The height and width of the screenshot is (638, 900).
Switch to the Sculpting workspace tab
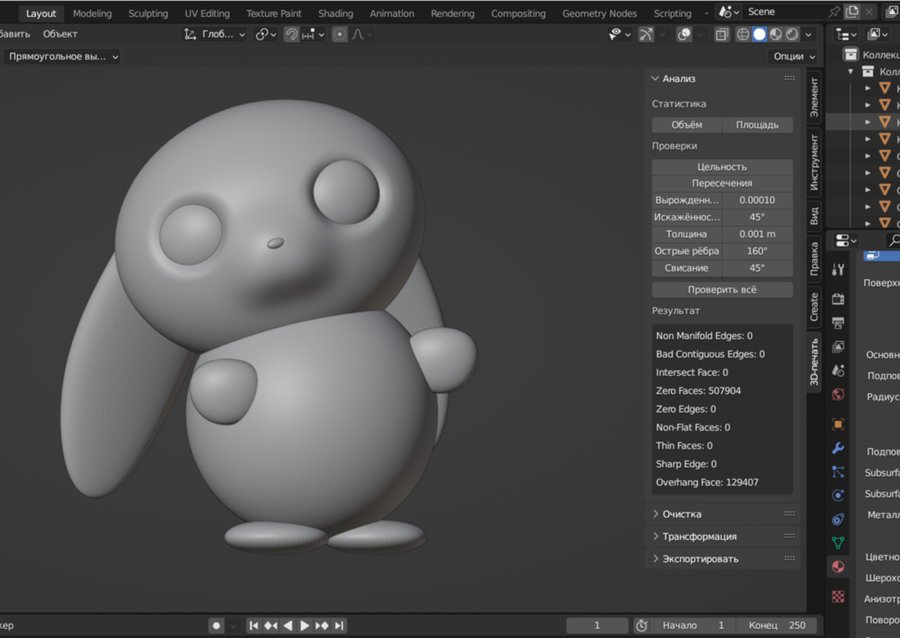point(148,14)
